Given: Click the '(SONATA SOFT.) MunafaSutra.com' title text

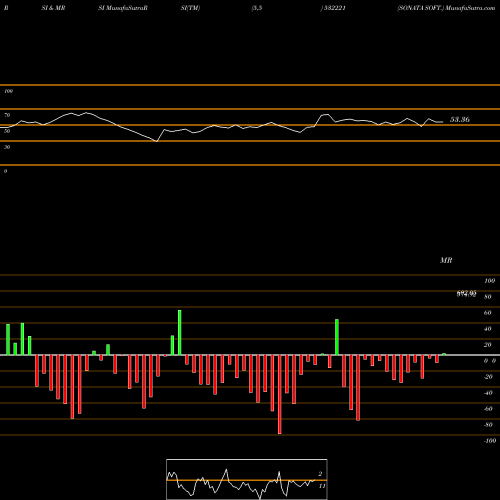Looking at the screenshot, I should (446, 8).
